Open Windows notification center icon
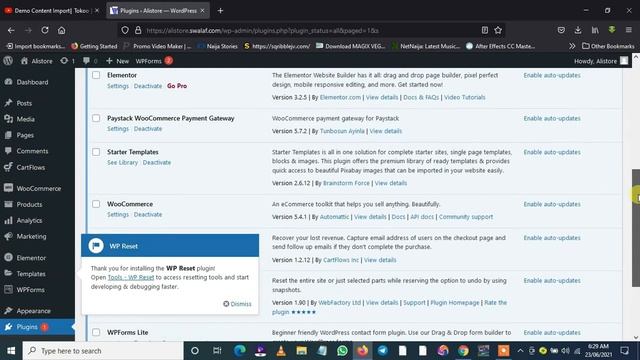Screen dimensions: 640x360 point(624,351)
